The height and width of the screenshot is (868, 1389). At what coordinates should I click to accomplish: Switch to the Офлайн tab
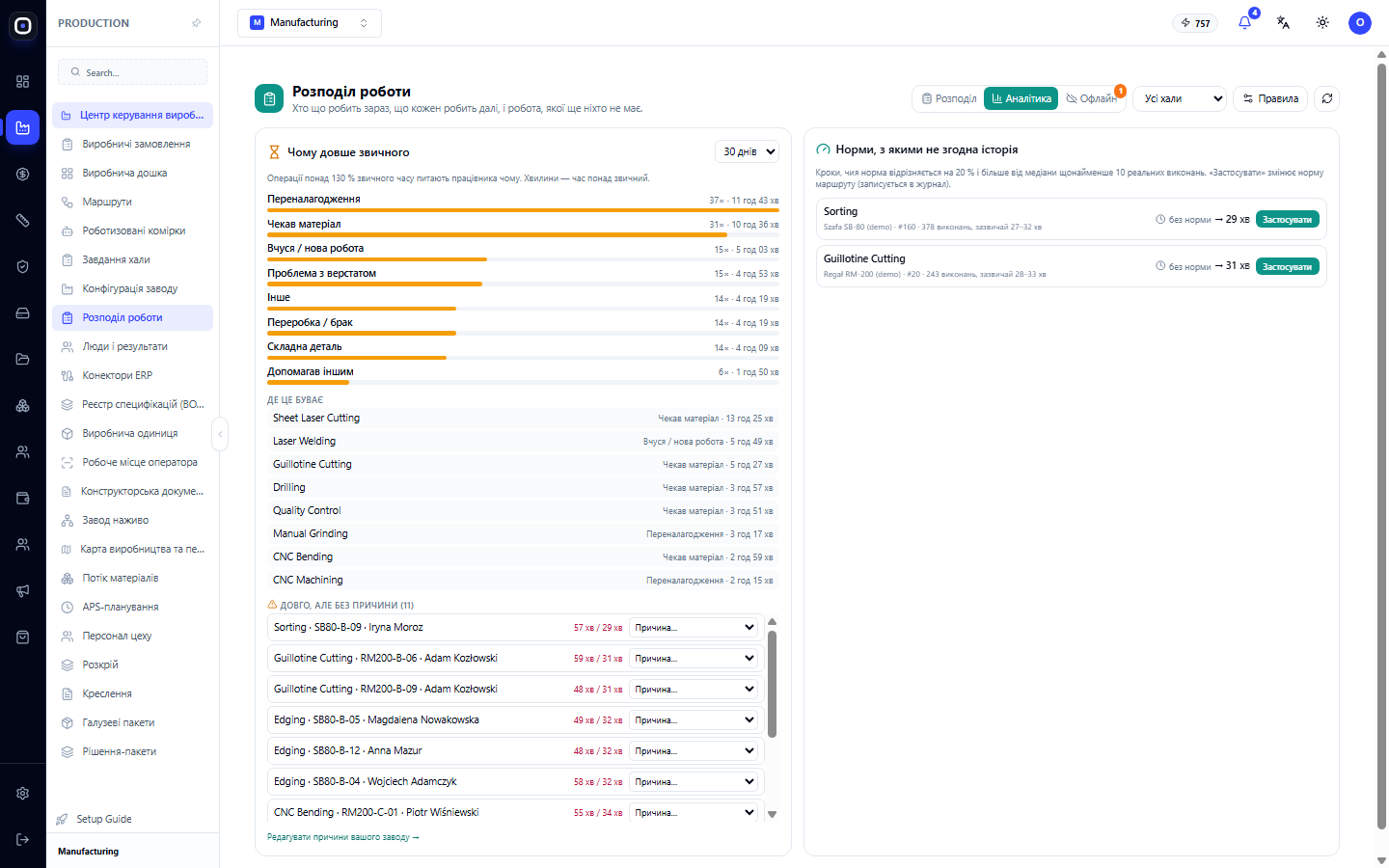(x=1091, y=98)
